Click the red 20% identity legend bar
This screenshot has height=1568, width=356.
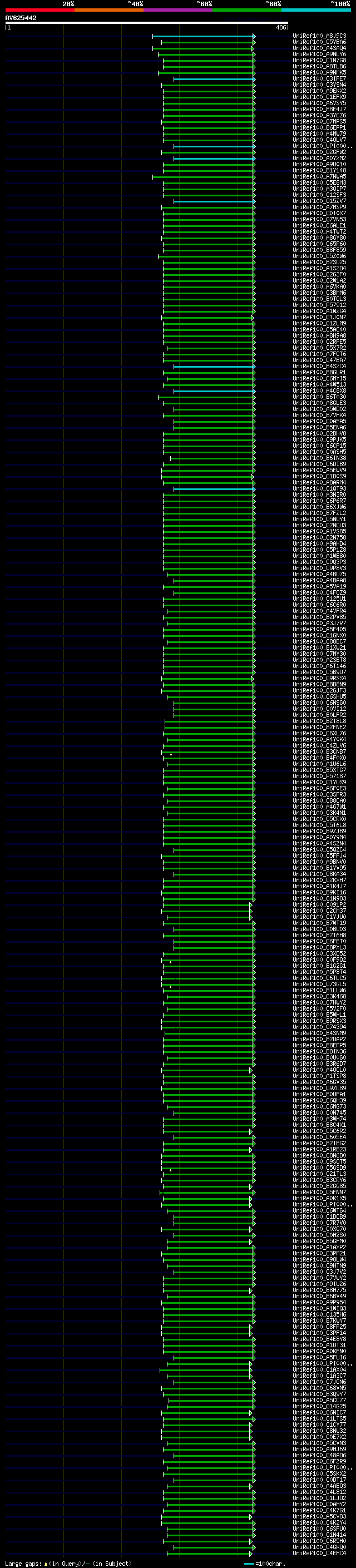(39, 10)
